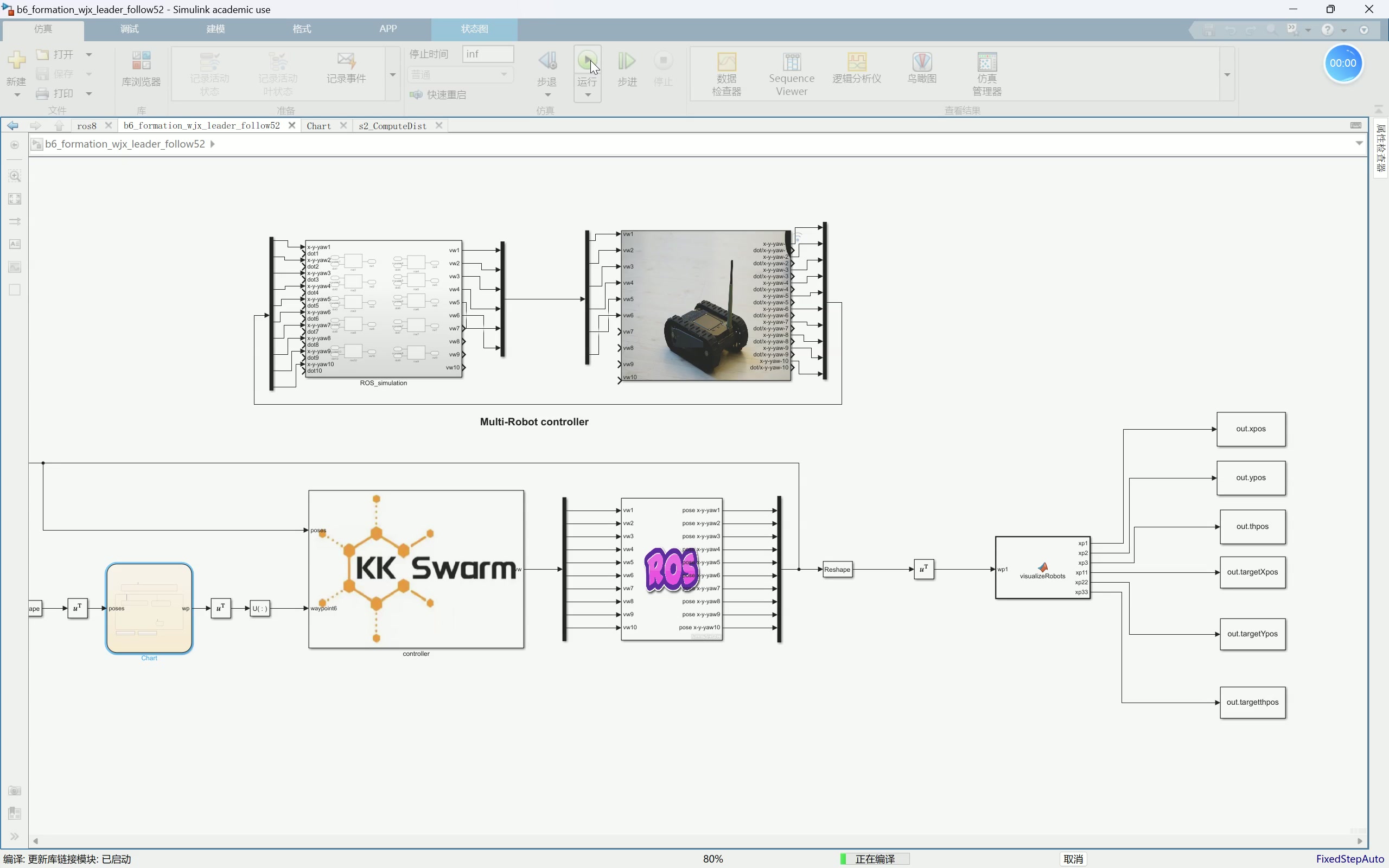Open the Logic Analyzer (逻辑分析仪)
1389x868 pixels.
(x=856, y=69)
